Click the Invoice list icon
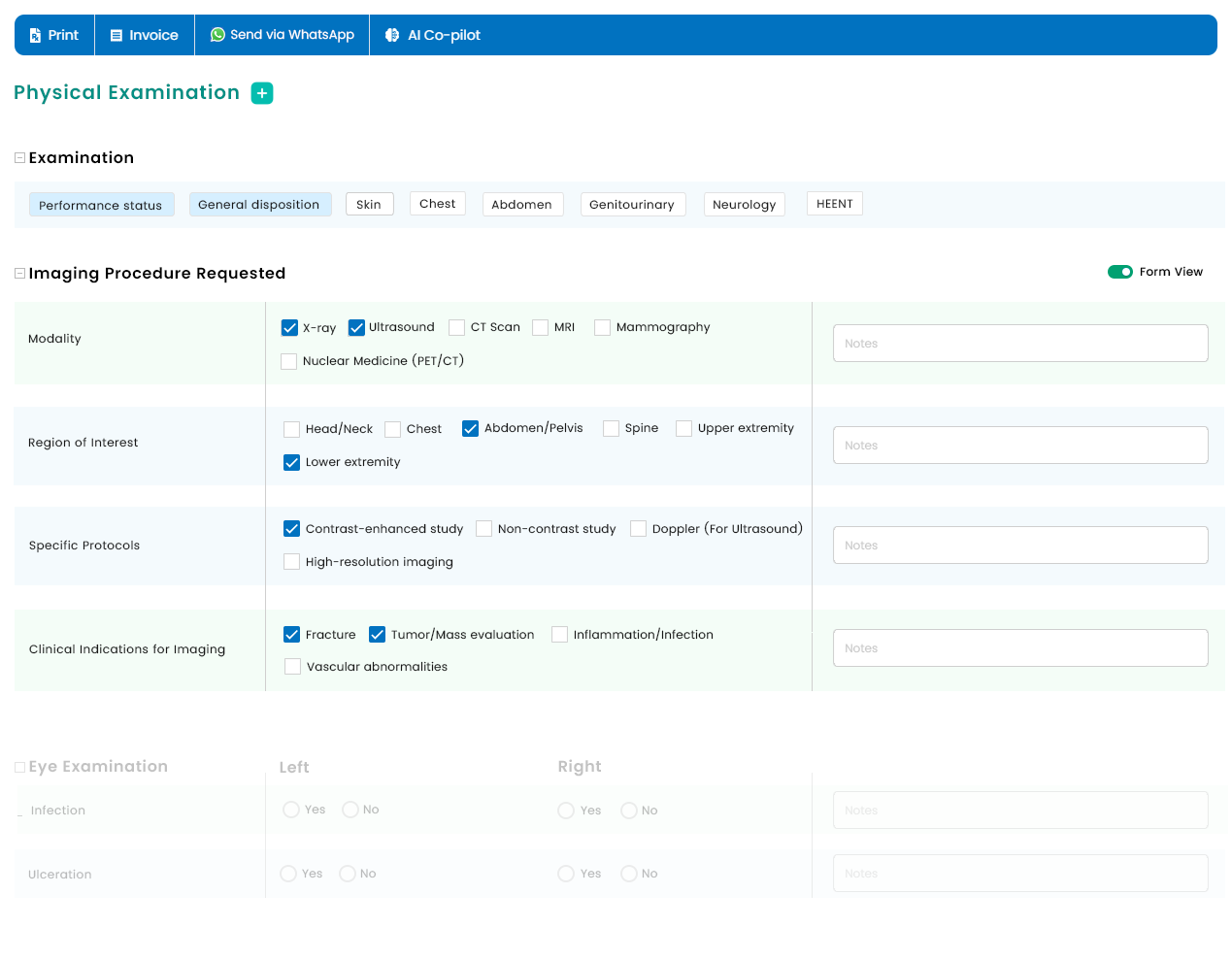The image size is (1232, 960). [117, 35]
